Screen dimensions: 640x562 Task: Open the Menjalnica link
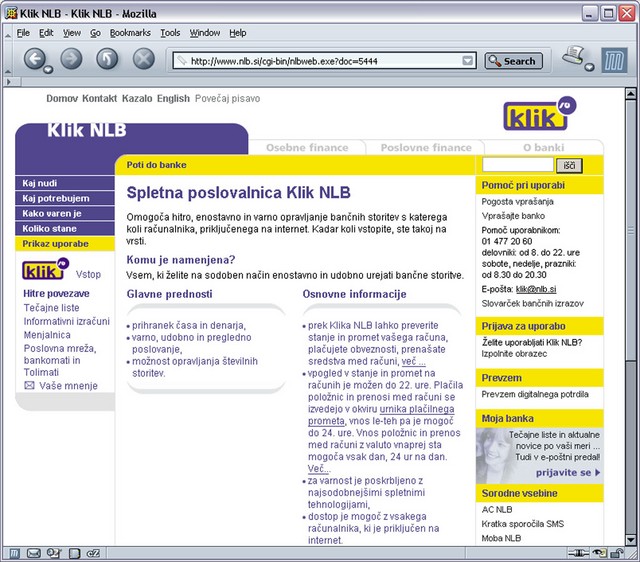47,335
